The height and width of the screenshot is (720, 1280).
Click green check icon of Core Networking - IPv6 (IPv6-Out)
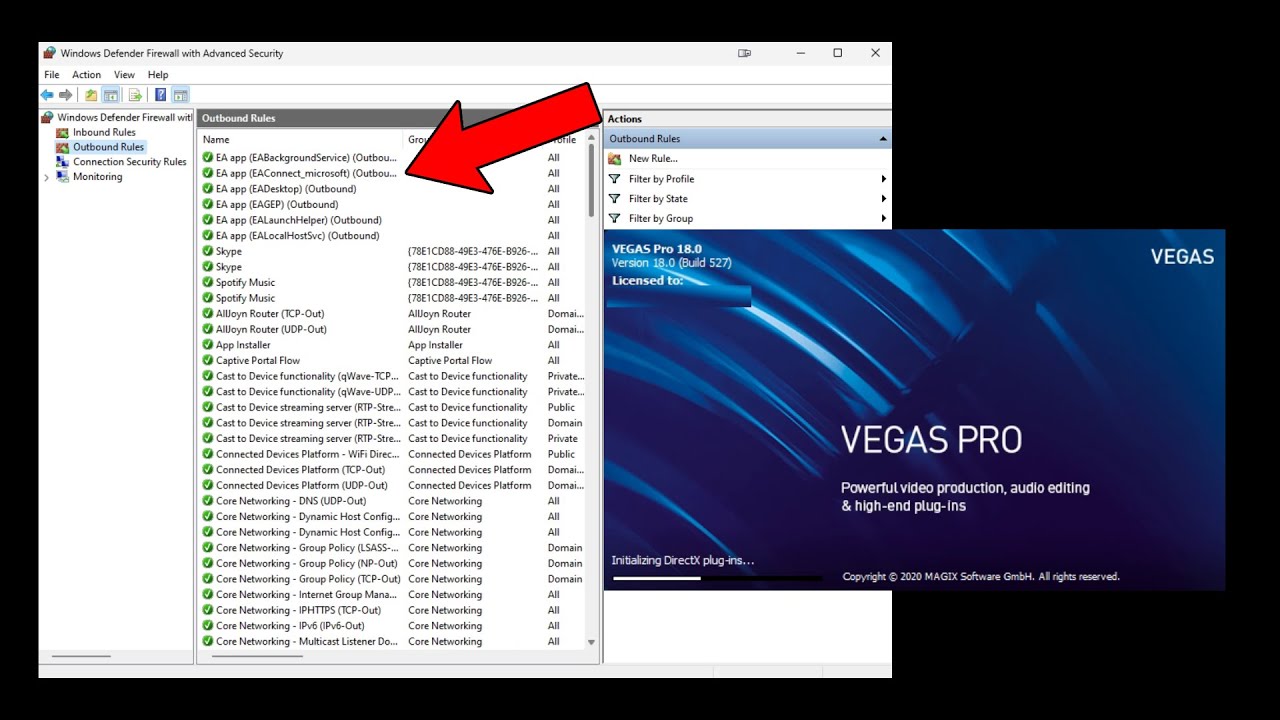pos(208,626)
